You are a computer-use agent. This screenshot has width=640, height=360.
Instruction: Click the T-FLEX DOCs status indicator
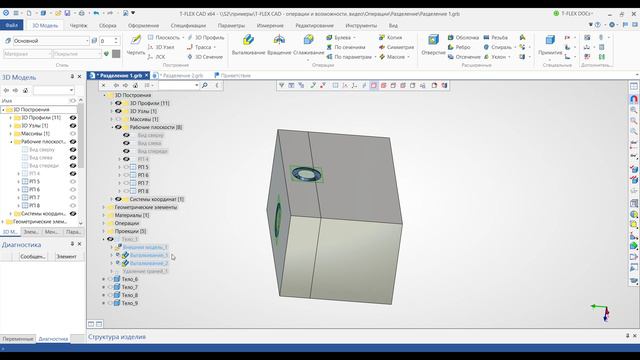click(x=572, y=13)
